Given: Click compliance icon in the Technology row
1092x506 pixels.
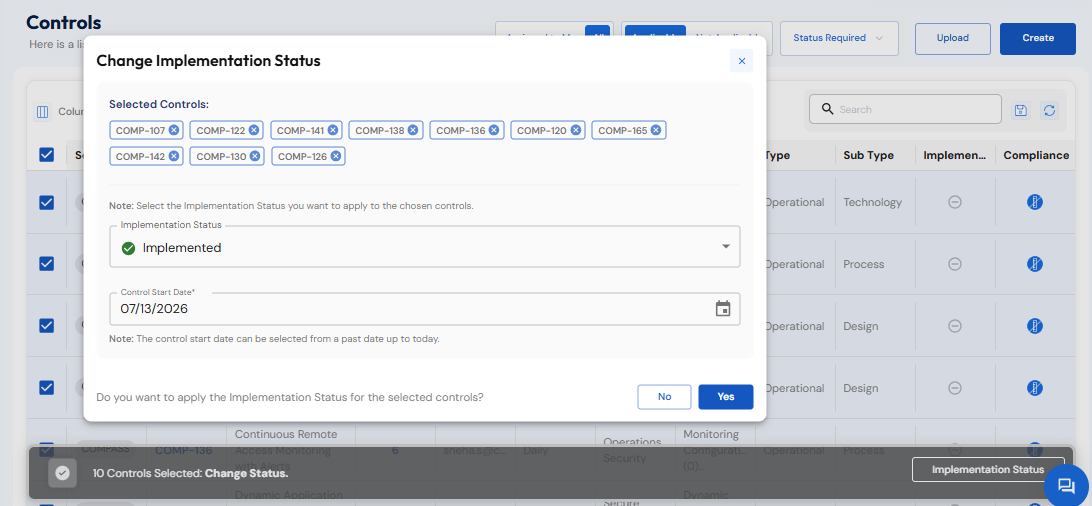Looking at the screenshot, I should (x=1035, y=202).
